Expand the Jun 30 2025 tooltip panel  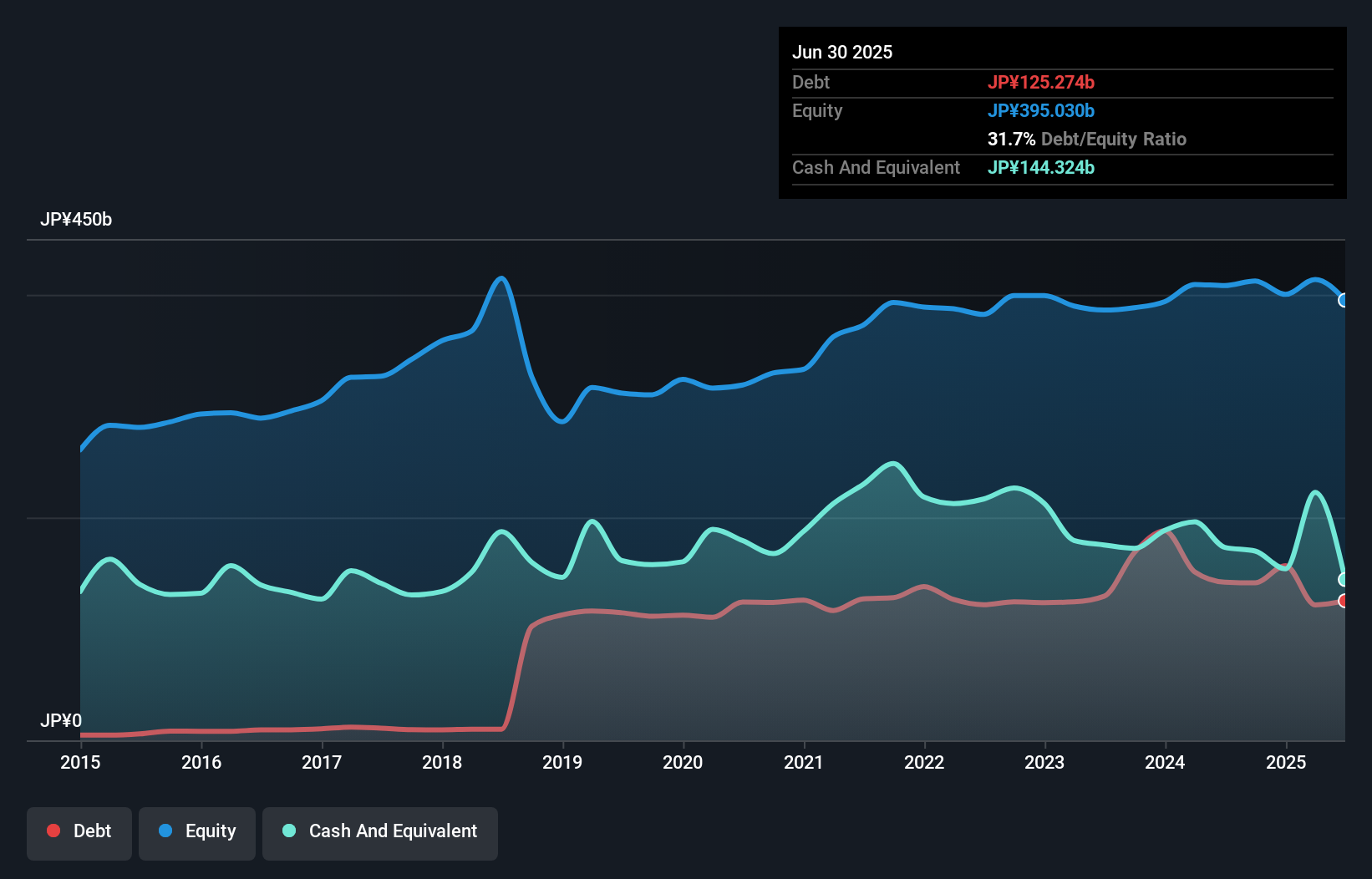pyautogui.click(x=842, y=52)
